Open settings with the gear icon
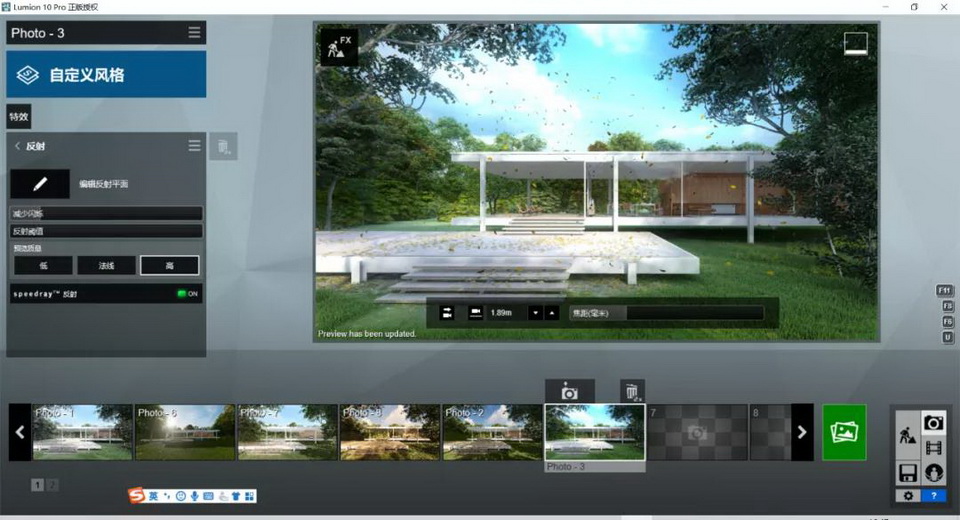Image resolution: width=960 pixels, height=520 pixels. tap(908, 495)
